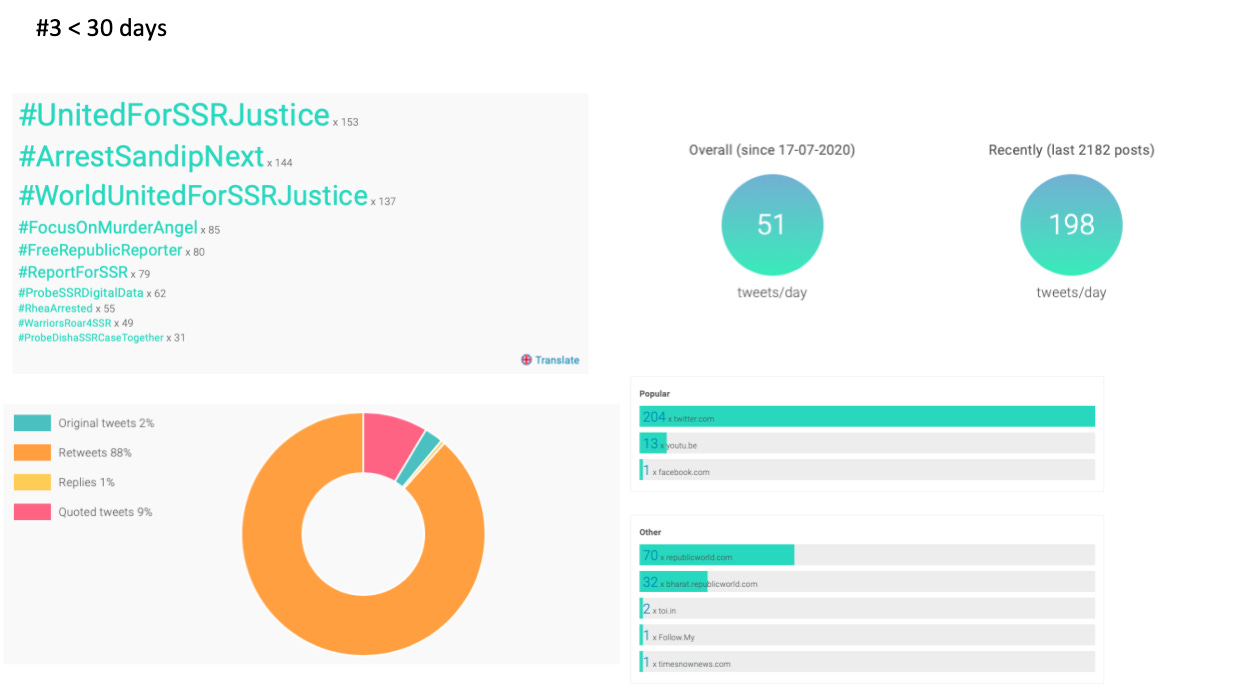The height and width of the screenshot is (696, 1253).
Task: Select the twitter.com bar in Popular
Action: (866, 417)
